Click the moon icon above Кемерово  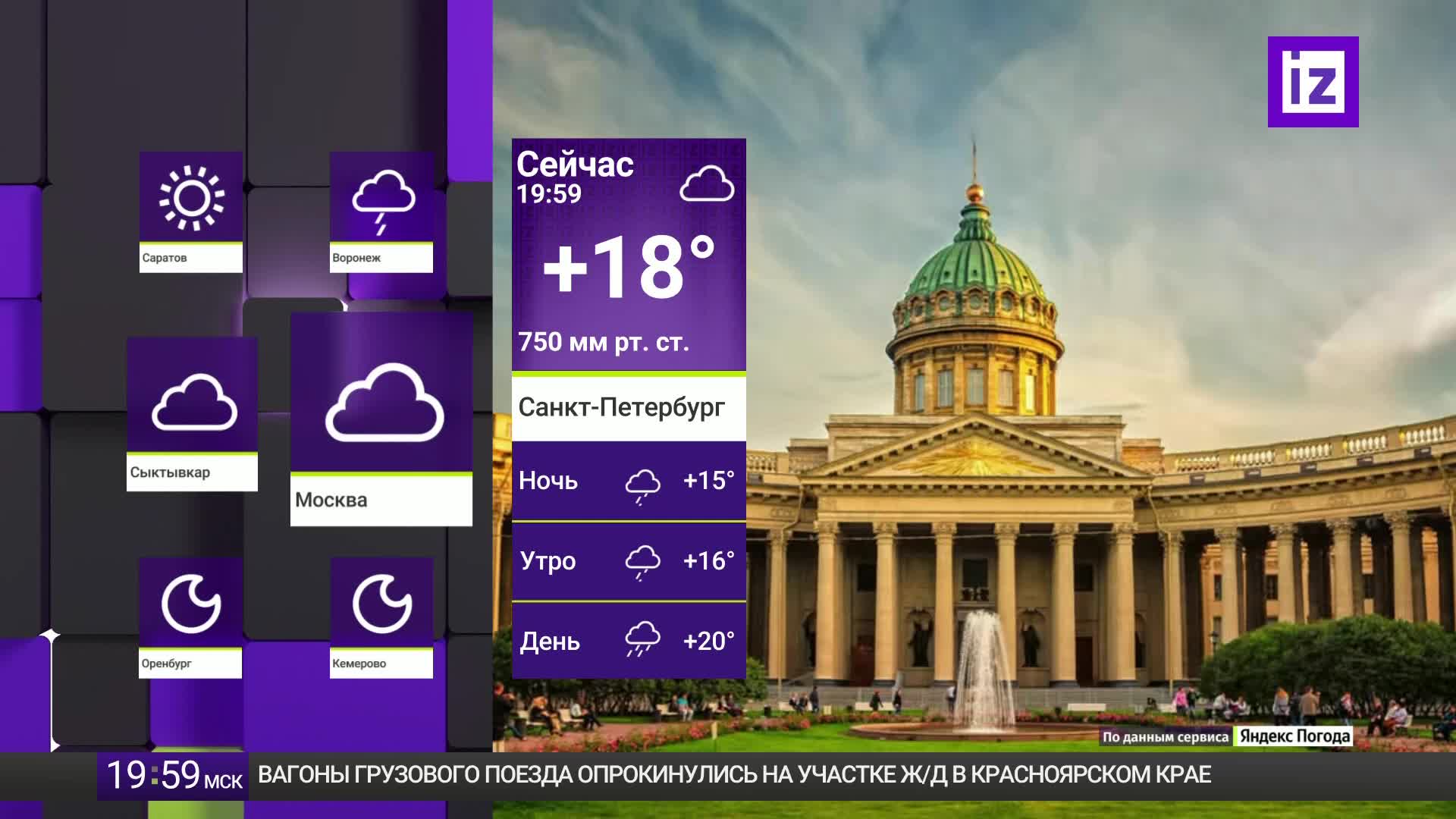[382, 604]
